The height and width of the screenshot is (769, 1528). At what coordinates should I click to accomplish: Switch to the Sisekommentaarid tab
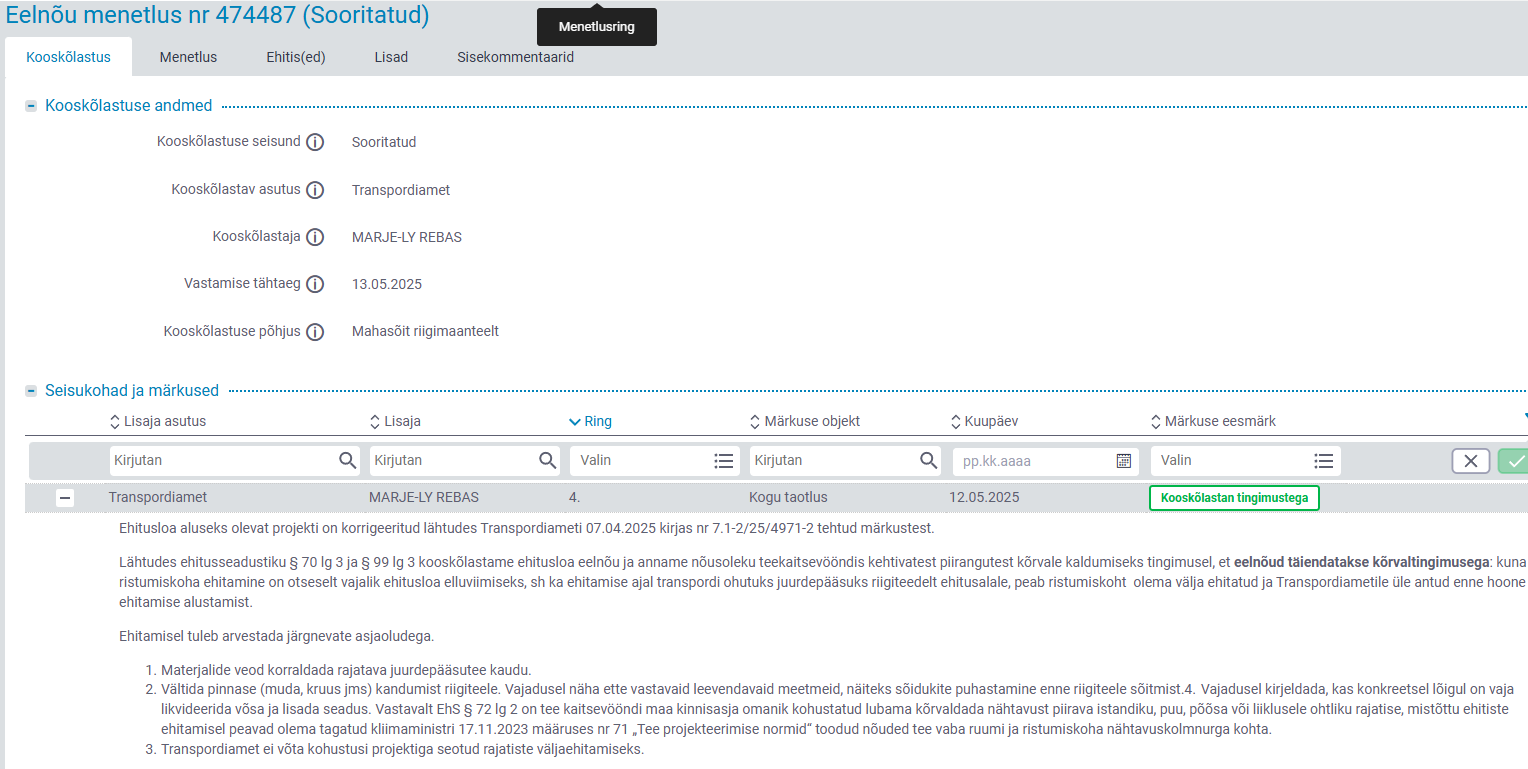pyautogui.click(x=515, y=57)
